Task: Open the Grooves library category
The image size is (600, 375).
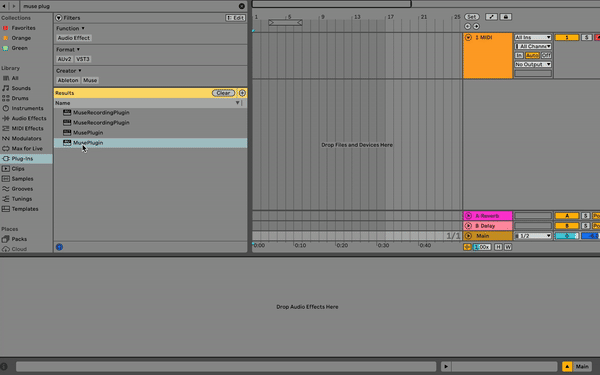Action: click(x=22, y=189)
